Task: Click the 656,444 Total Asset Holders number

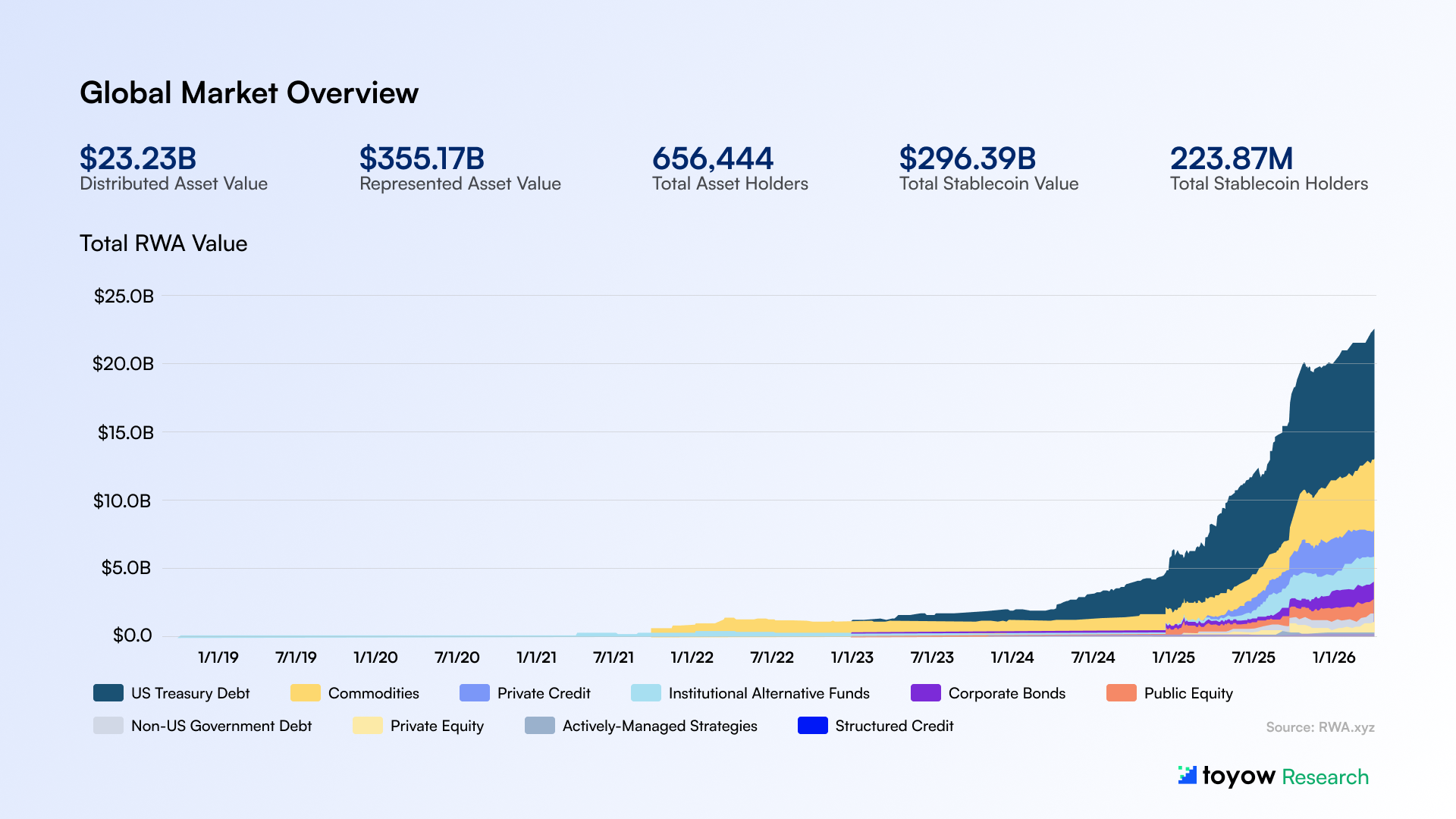Action: (712, 158)
